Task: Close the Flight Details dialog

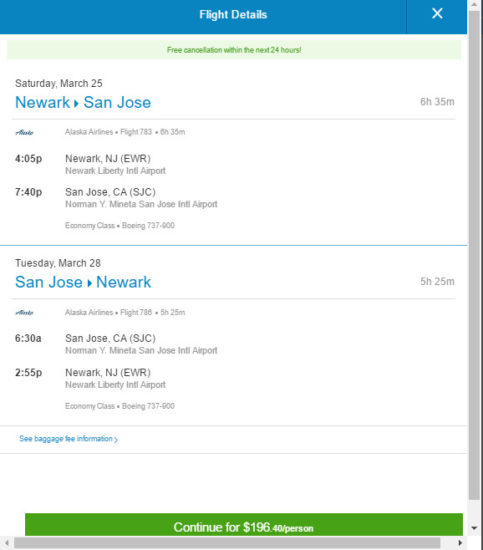Action: [437, 14]
